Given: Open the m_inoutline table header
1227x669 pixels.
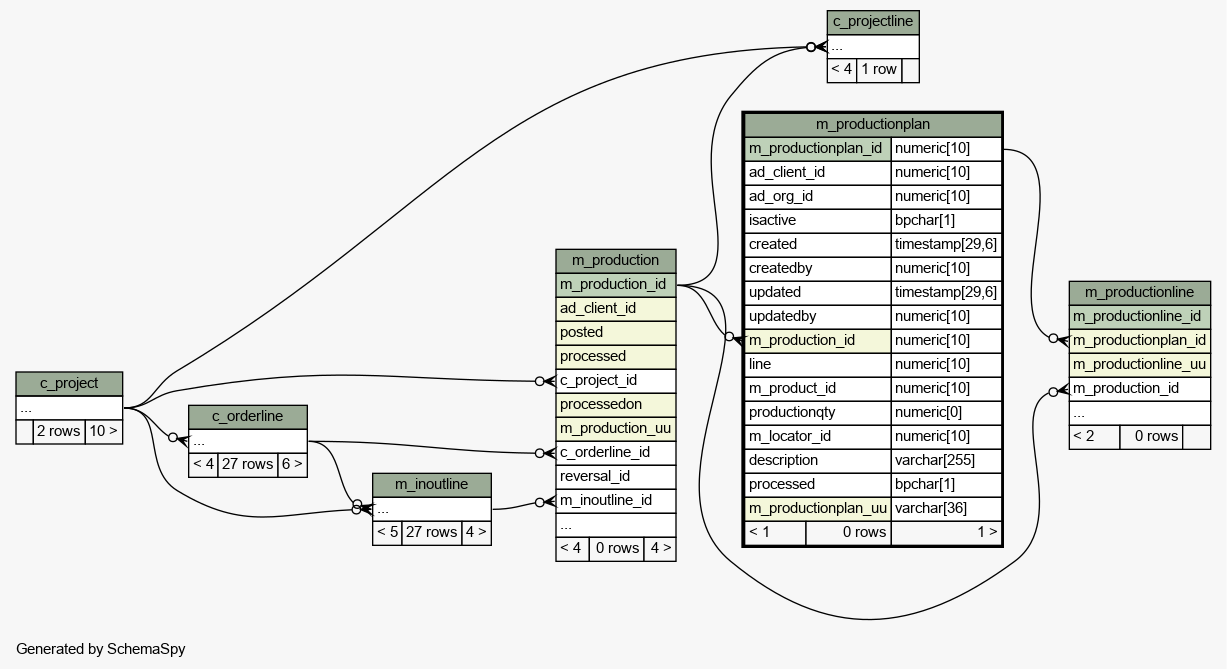Looking at the screenshot, I should 431,484.
